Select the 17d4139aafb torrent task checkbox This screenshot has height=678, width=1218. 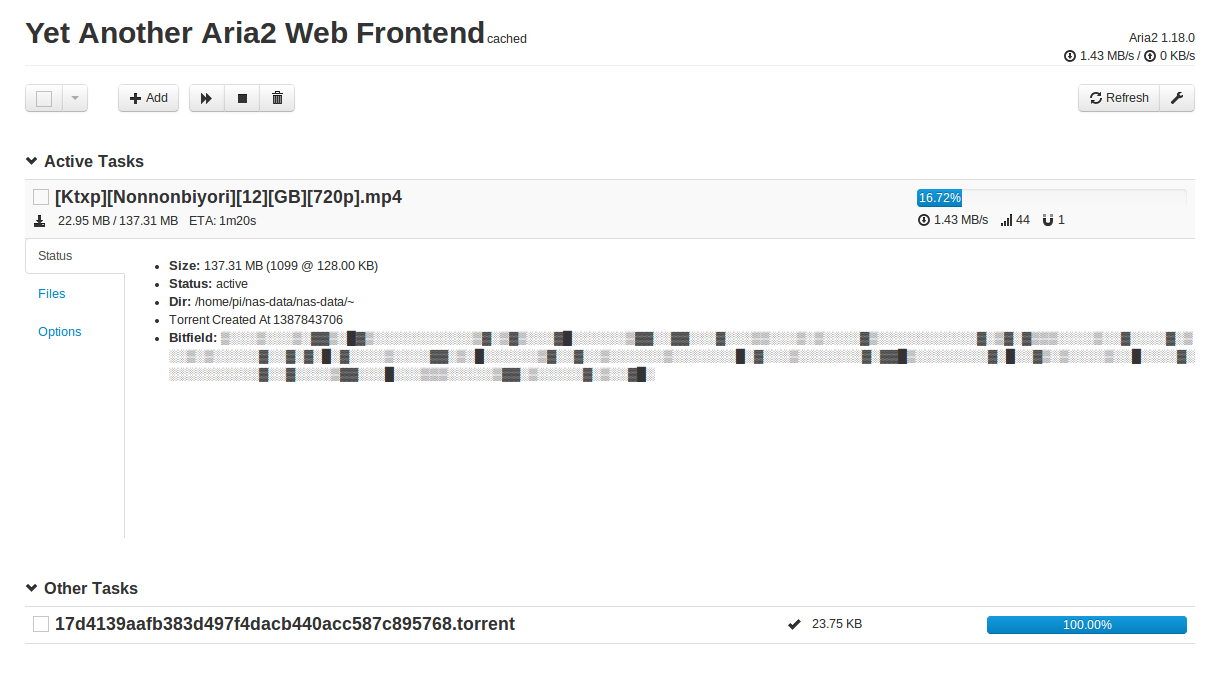coord(41,624)
